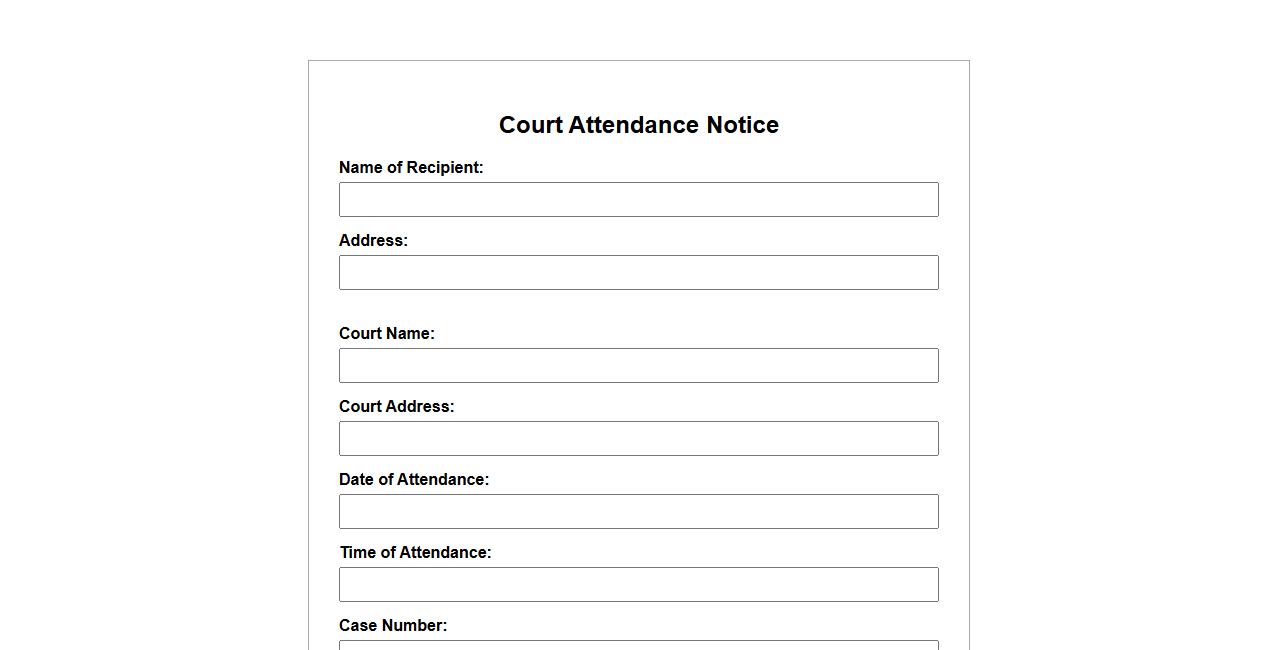Click the "Case Number:" label
1278x650 pixels.
tap(393, 625)
